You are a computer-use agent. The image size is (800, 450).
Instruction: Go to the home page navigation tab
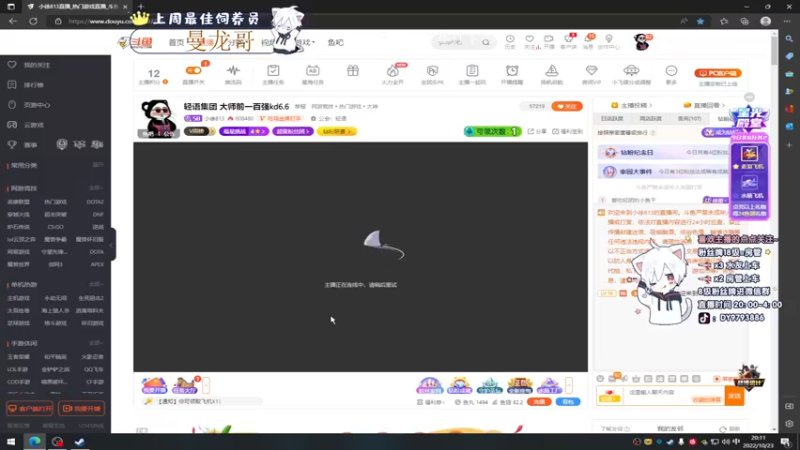click(x=176, y=42)
